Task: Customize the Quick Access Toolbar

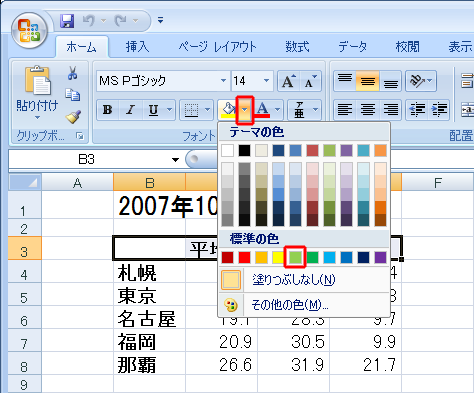Action: (x=161, y=20)
